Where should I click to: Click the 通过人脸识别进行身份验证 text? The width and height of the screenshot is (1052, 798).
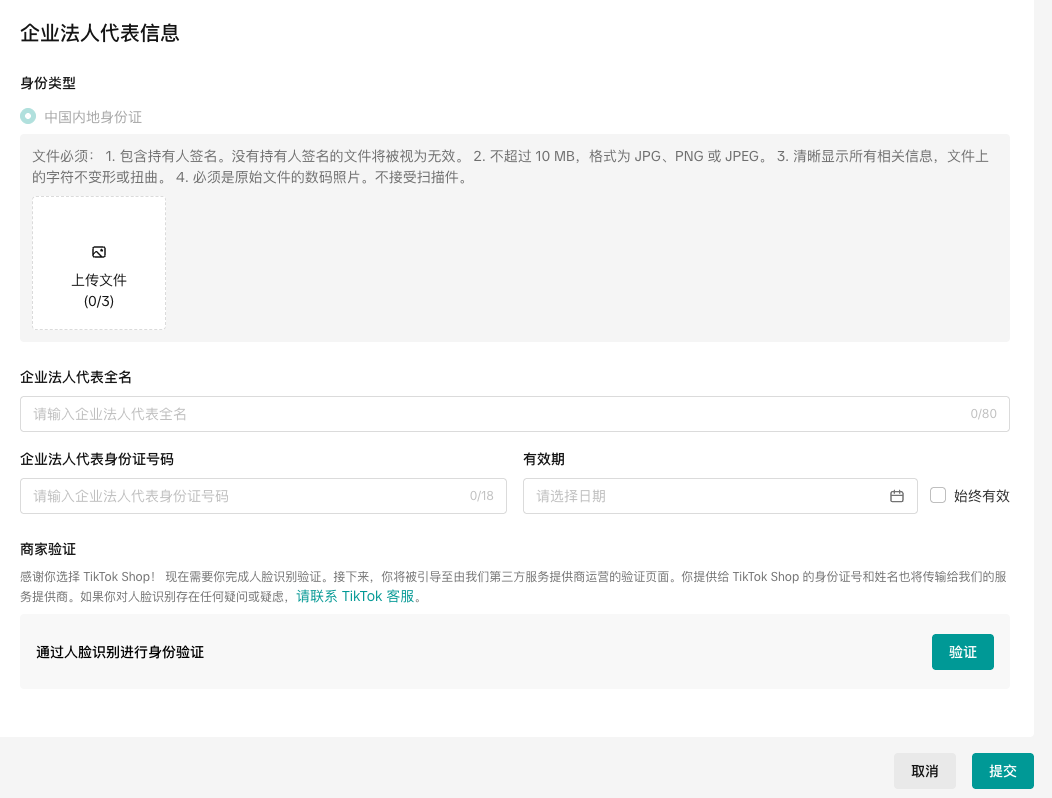coord(120,652)
